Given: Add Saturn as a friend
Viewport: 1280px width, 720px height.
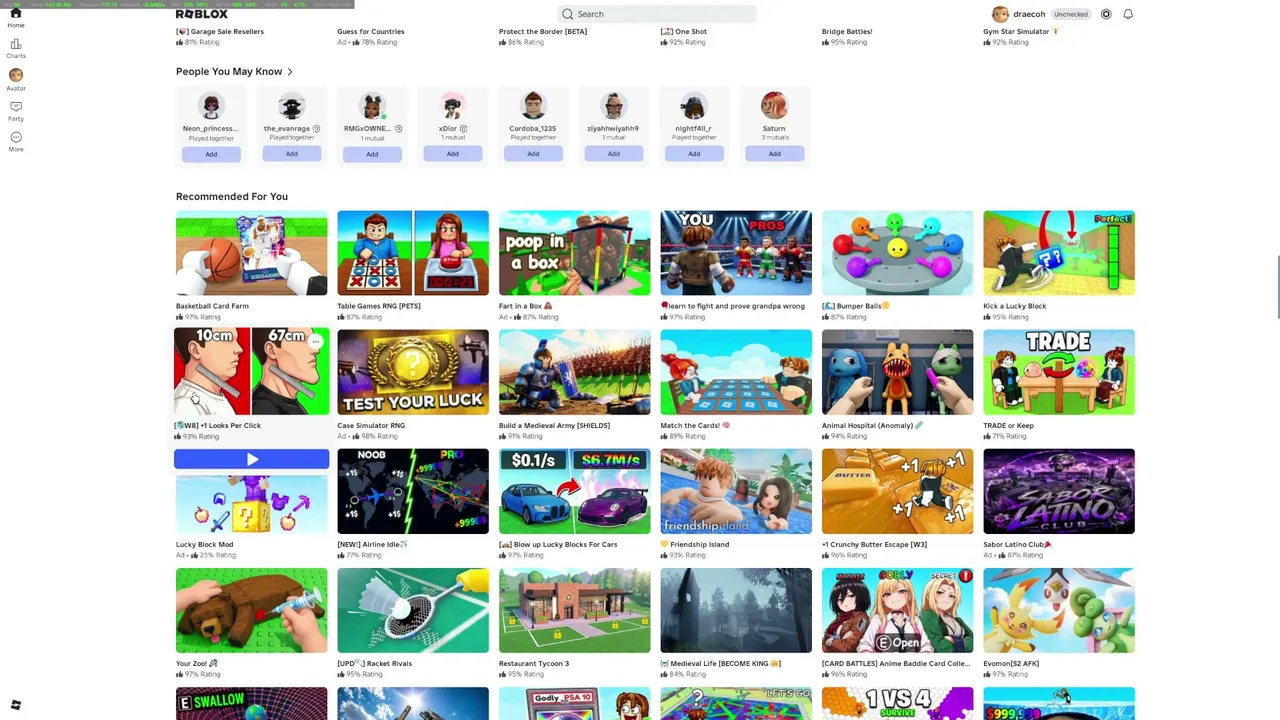Looking at the screenshot, I should tap(774, 154).
